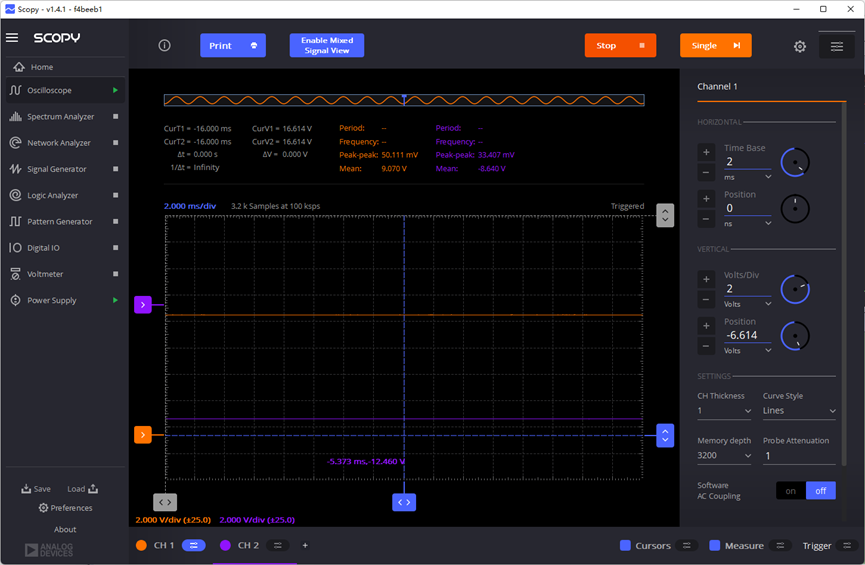
Task: Open the hamburger menu beside Scopy logo
Action: point(12,38)
